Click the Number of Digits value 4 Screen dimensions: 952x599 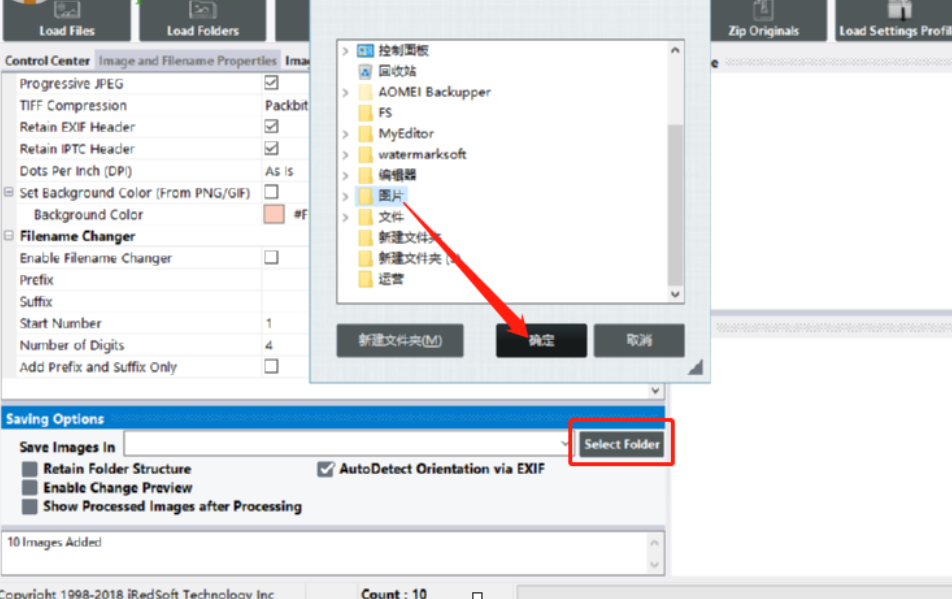269,345
